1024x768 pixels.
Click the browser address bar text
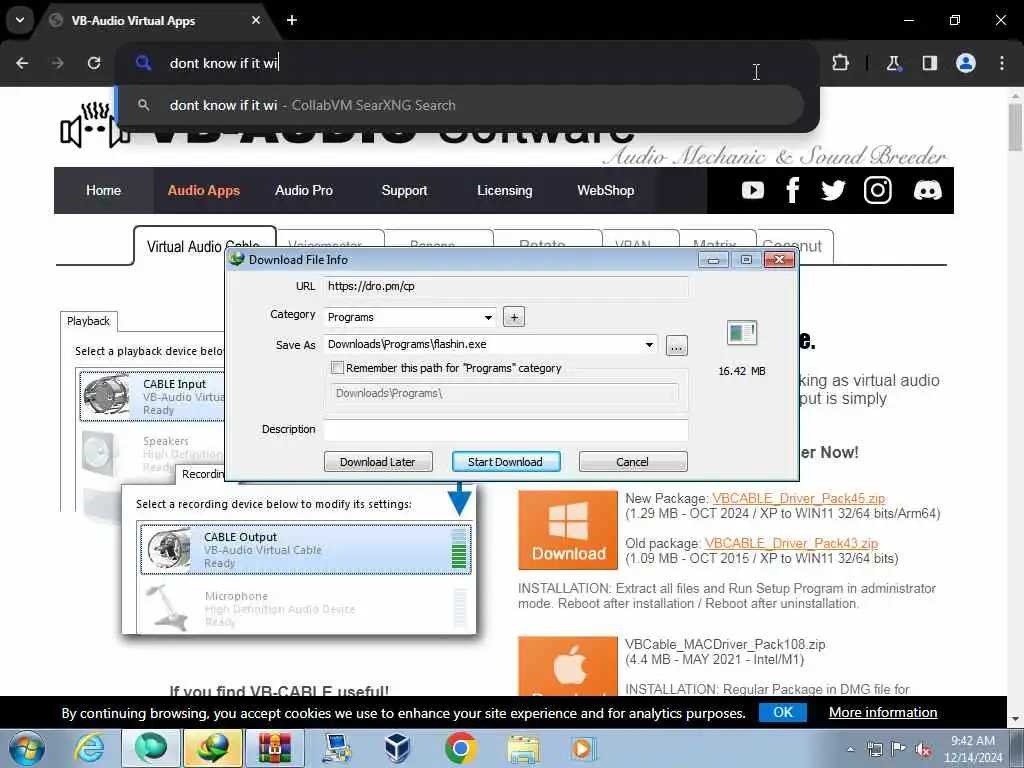pos(223,63)
